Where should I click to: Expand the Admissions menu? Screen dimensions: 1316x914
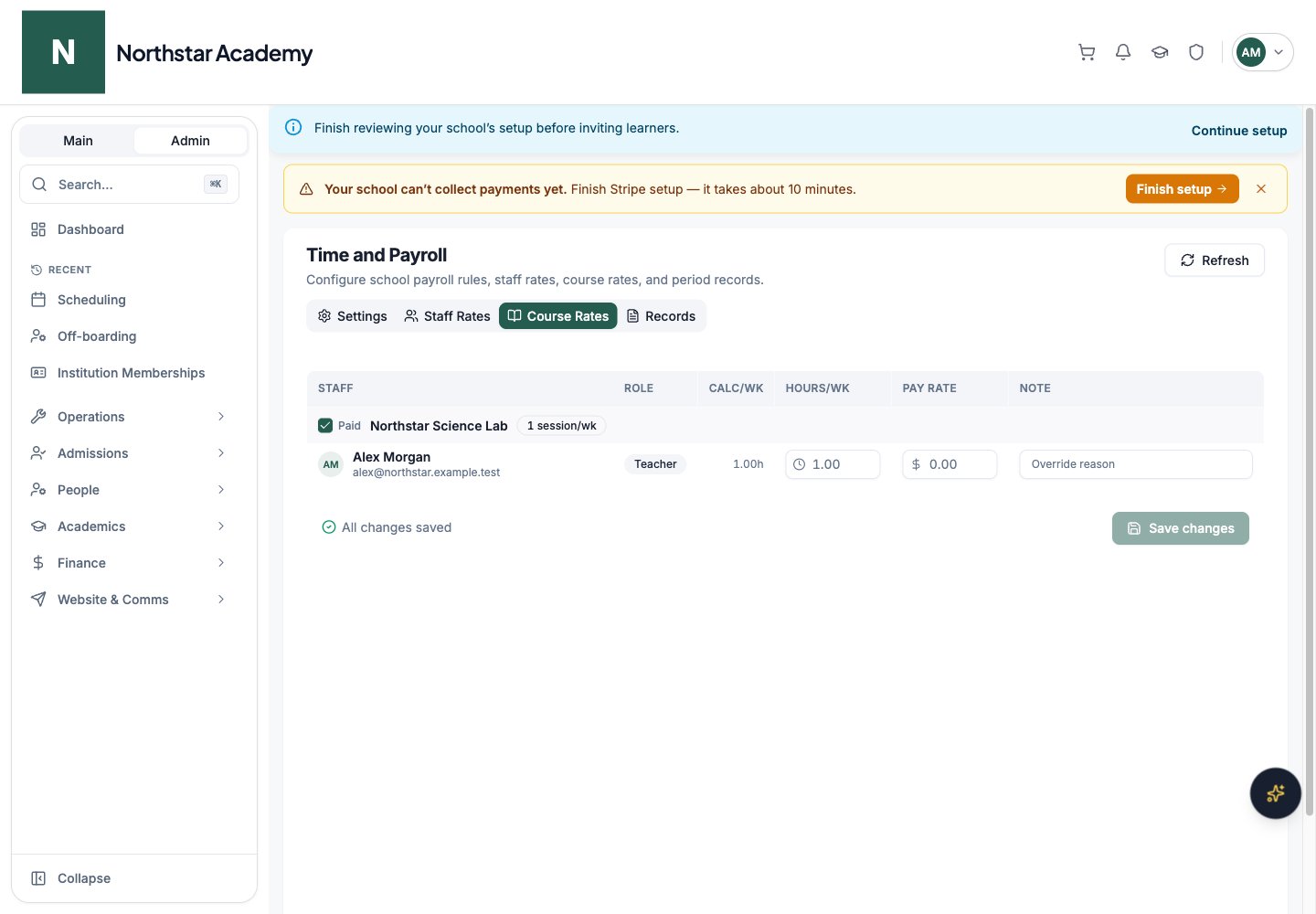point(129,453)
